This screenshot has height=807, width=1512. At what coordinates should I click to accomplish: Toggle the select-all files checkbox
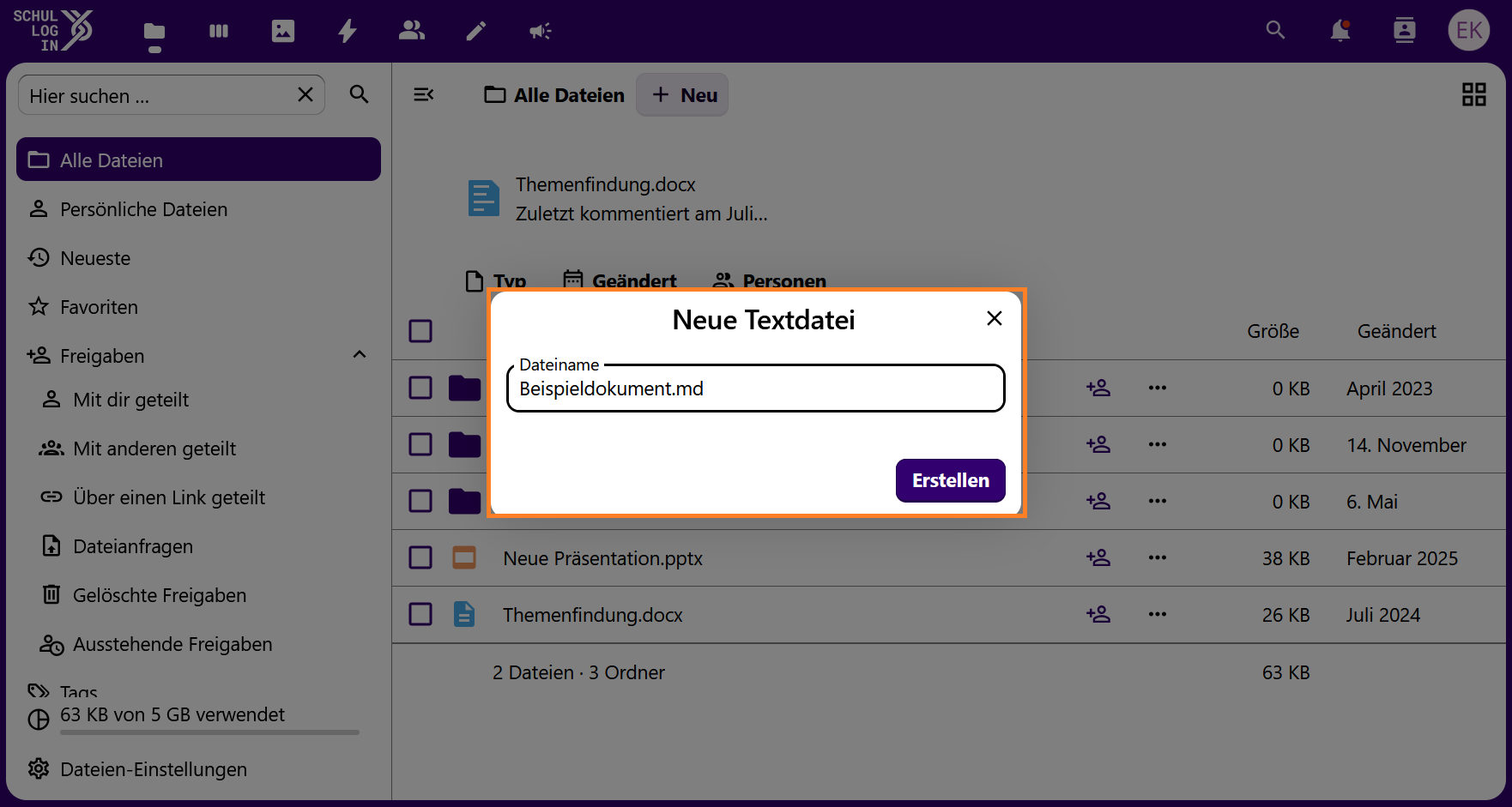click(420, 331)
